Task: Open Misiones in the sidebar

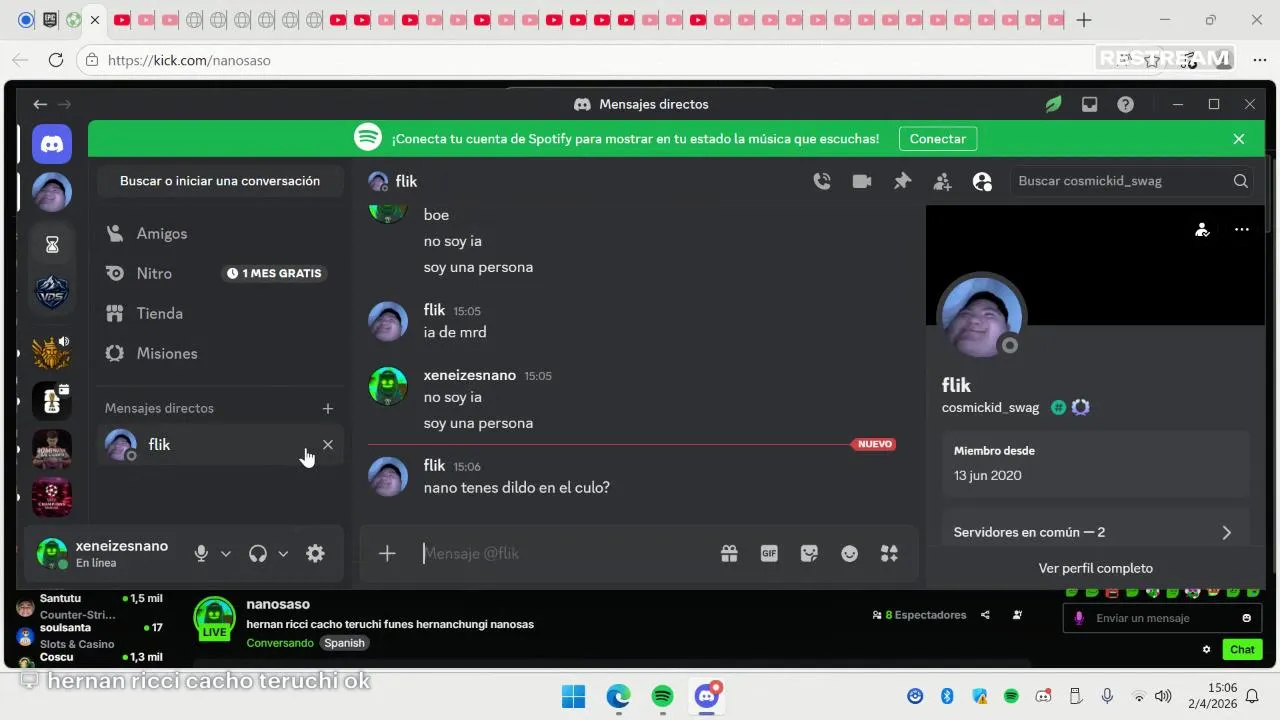Action: [220, 353]
